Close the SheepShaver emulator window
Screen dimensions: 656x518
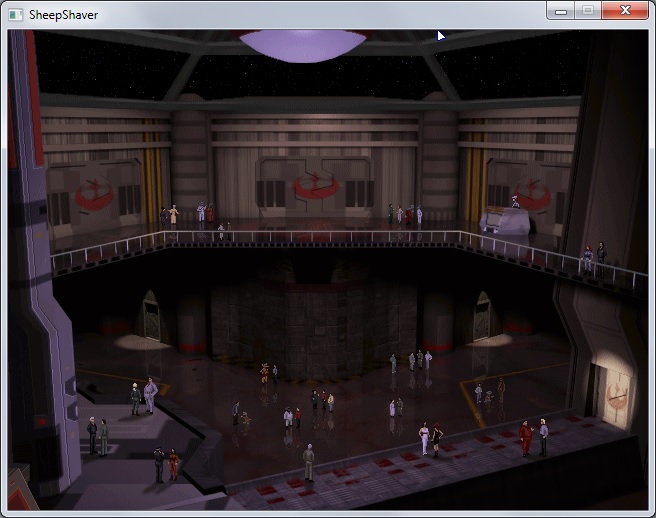click(x=625, y=11)
